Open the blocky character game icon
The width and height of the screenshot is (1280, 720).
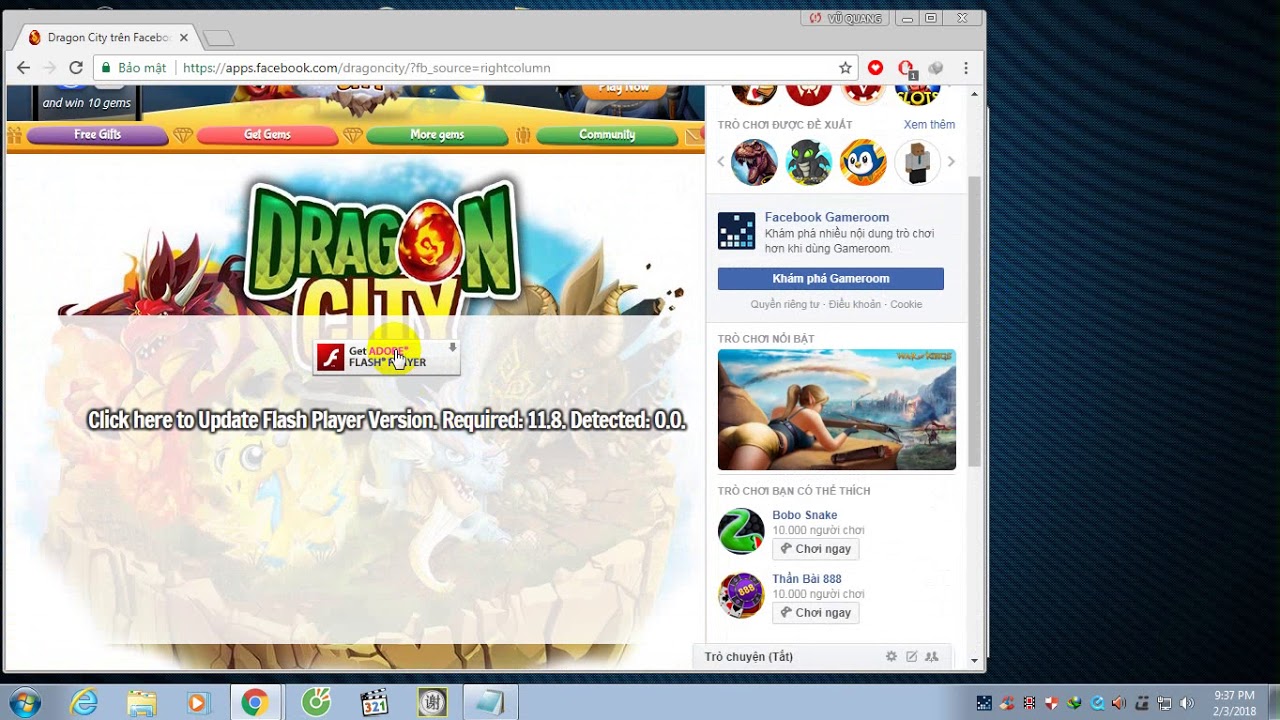[917, 162]
